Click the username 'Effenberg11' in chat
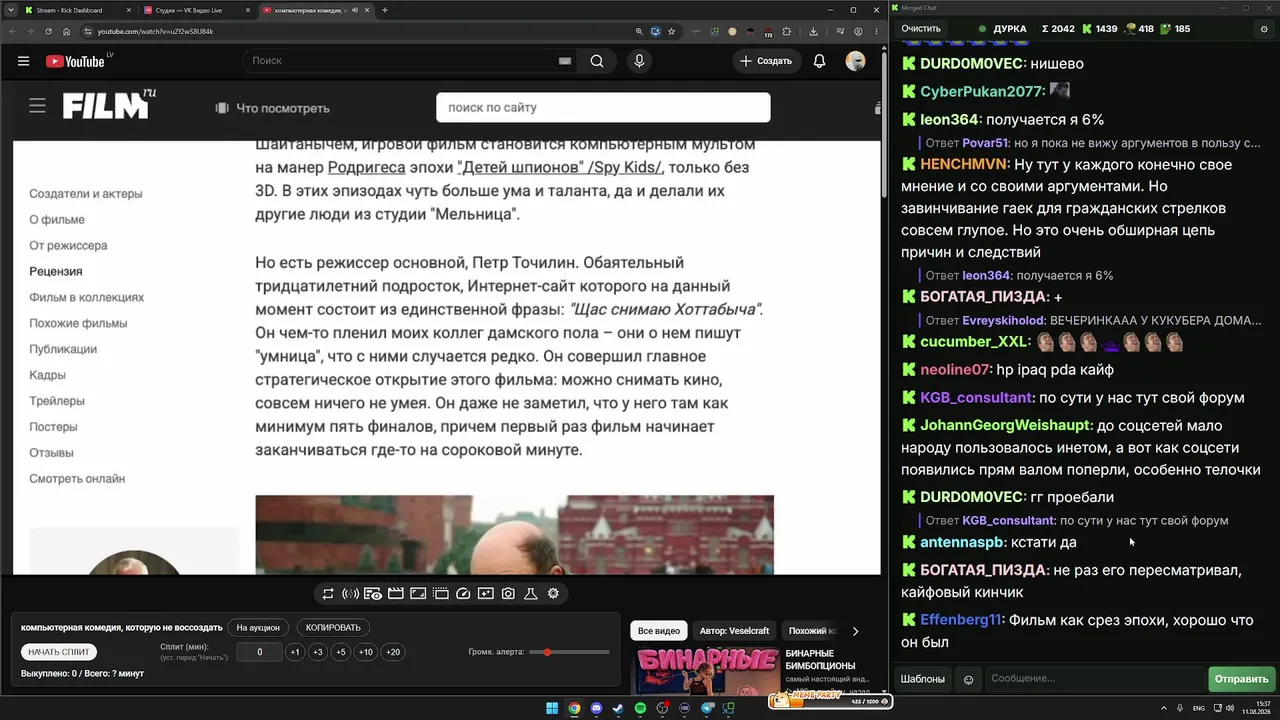The height and width of the screenshot is (720, 1280). coord(961,620)
